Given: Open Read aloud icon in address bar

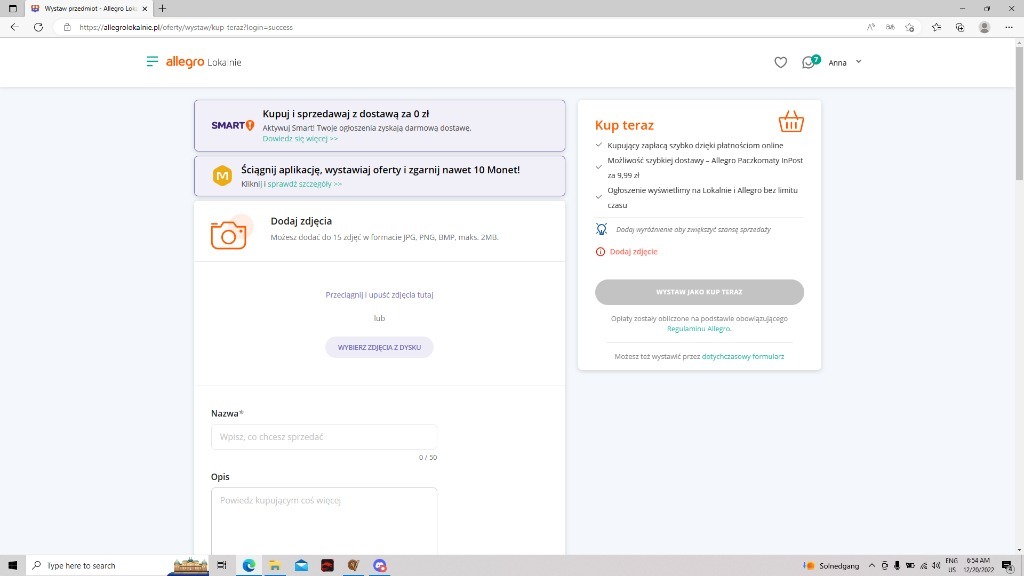Looking at the screenshot, I should 871,27.
